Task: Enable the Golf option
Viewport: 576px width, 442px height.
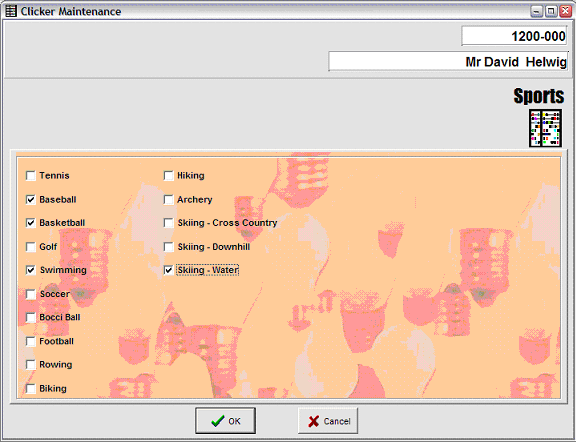Action: tap(31, 247)
